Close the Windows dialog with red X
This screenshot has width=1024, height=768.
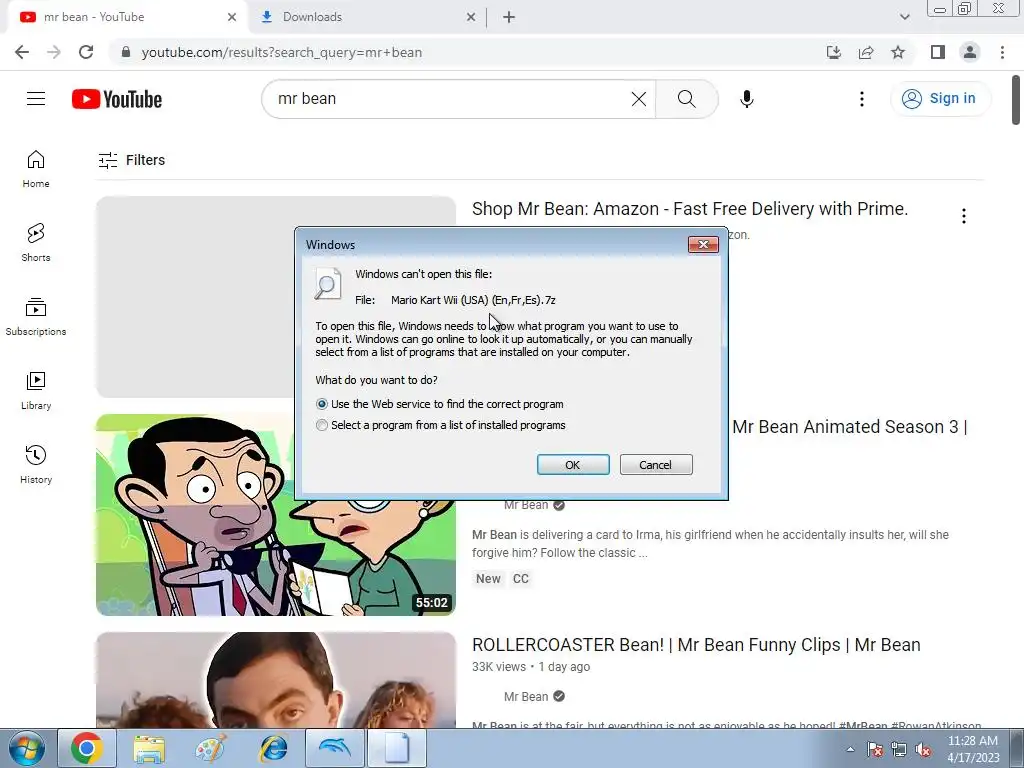pyautogui.click(x=703, y=244)
